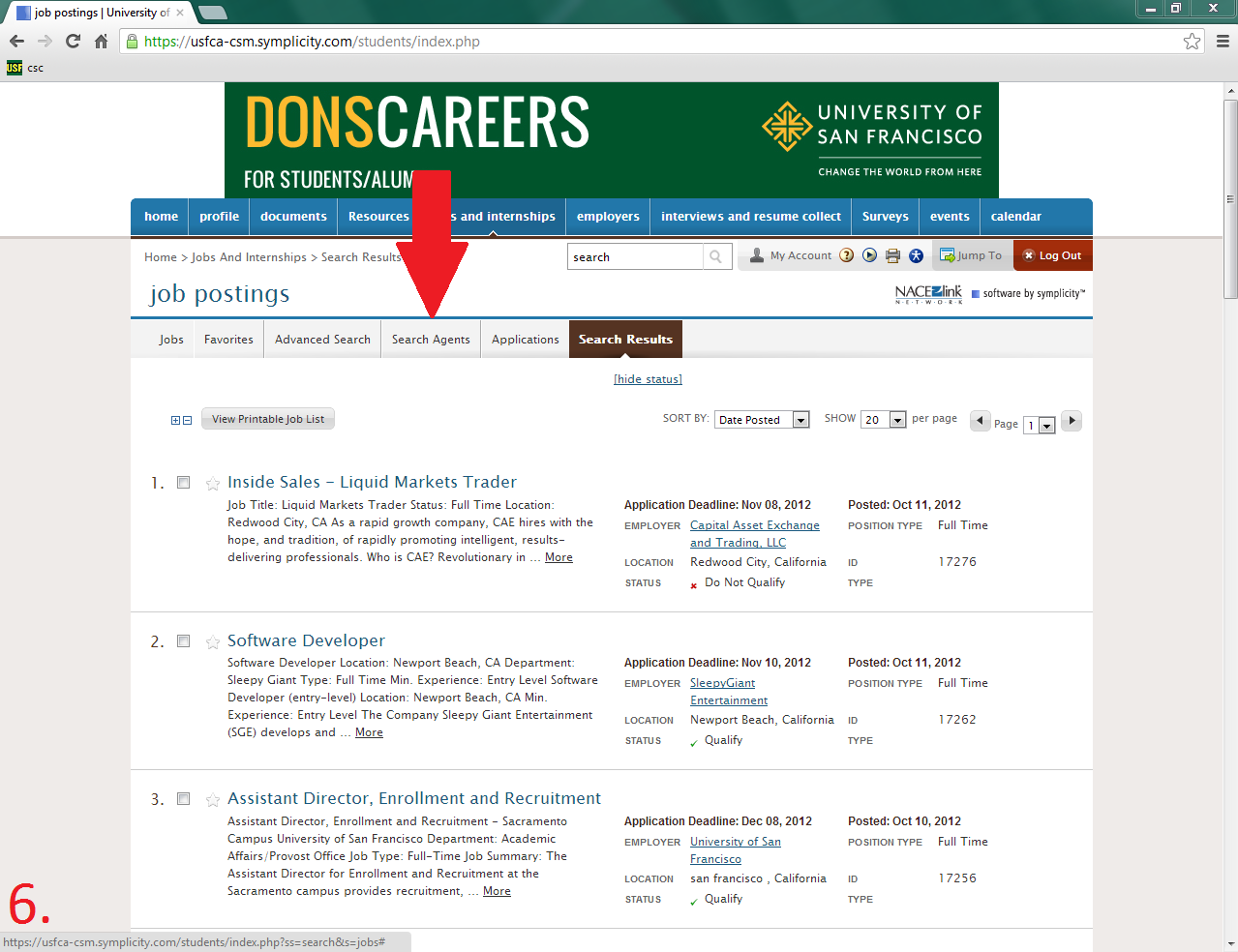Open the home navigation menu
1238x952 pixels.
(161, 217)
